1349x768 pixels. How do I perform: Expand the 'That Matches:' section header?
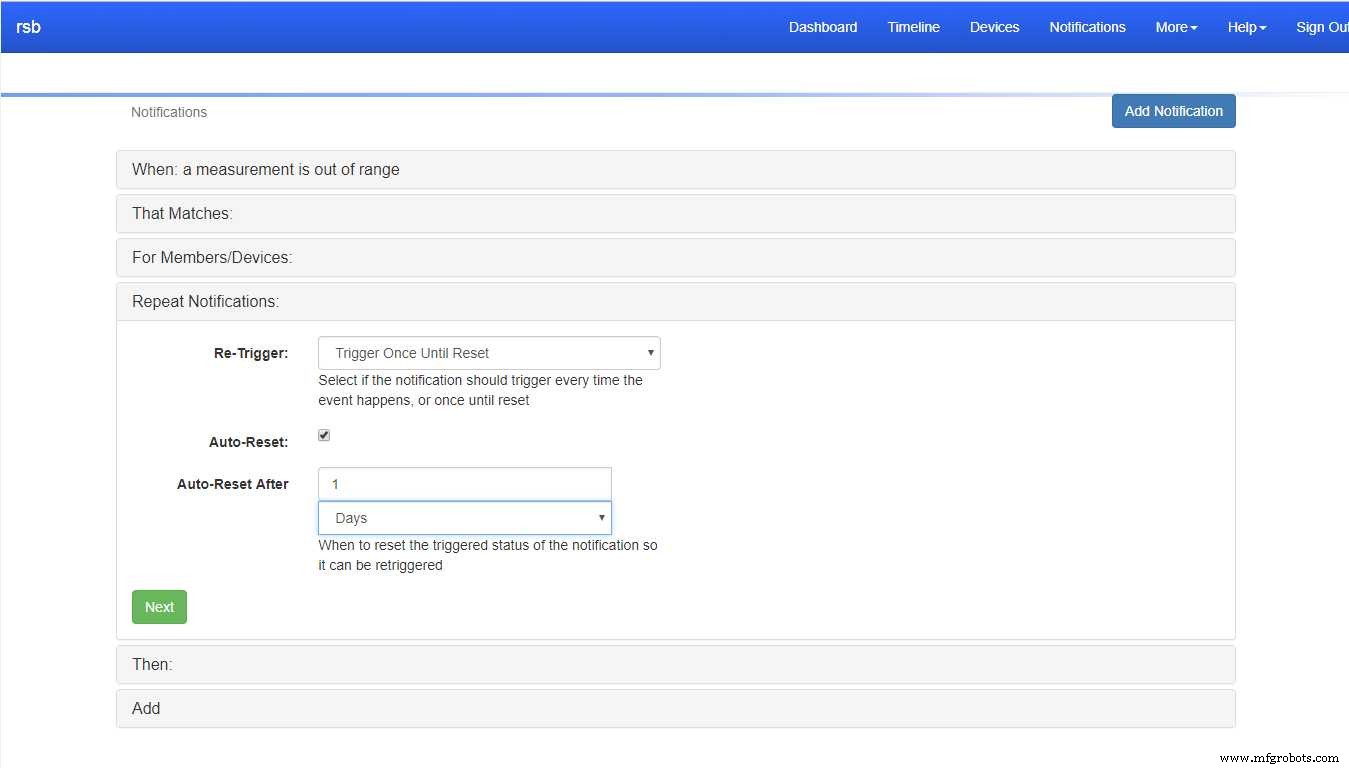pos(182,214)
